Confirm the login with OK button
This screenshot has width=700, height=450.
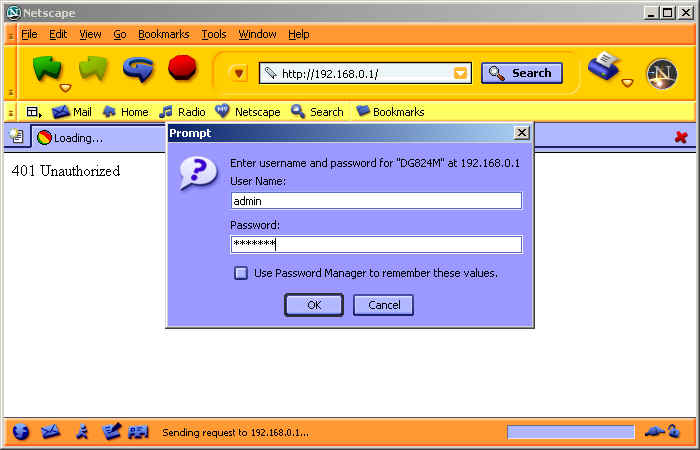[314, 305]
